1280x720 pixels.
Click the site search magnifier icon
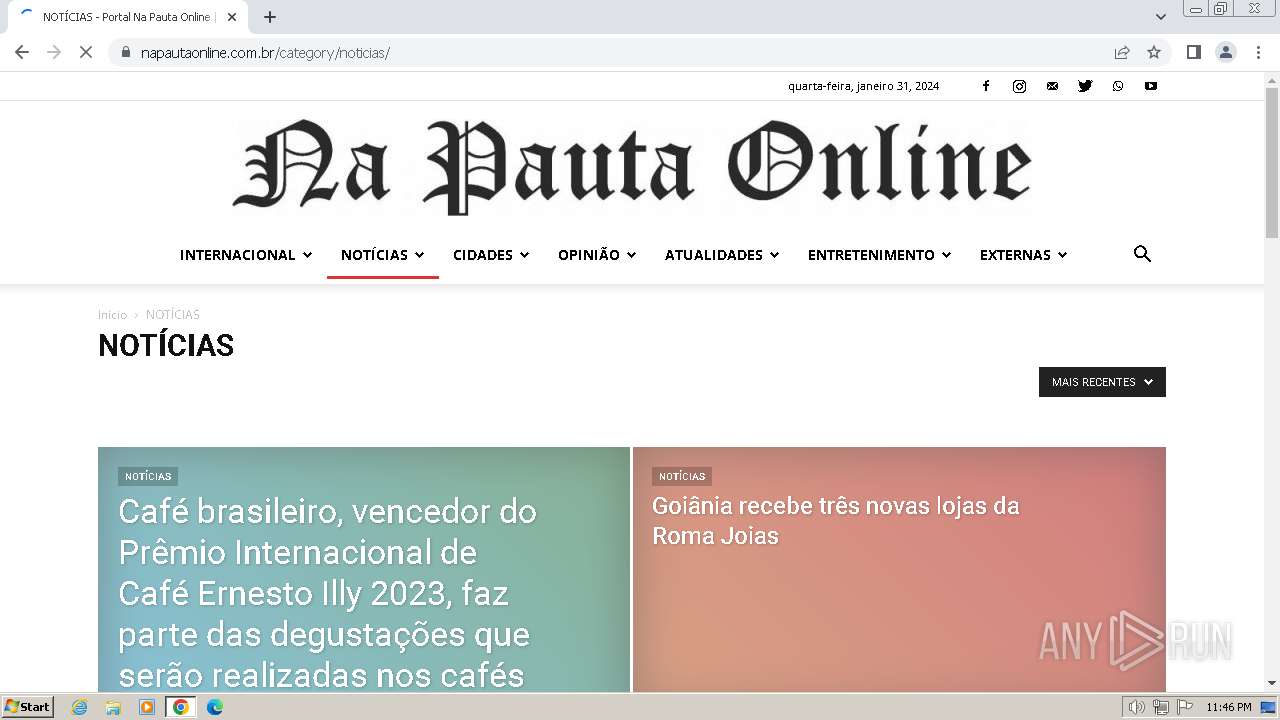pos(1142,254)
